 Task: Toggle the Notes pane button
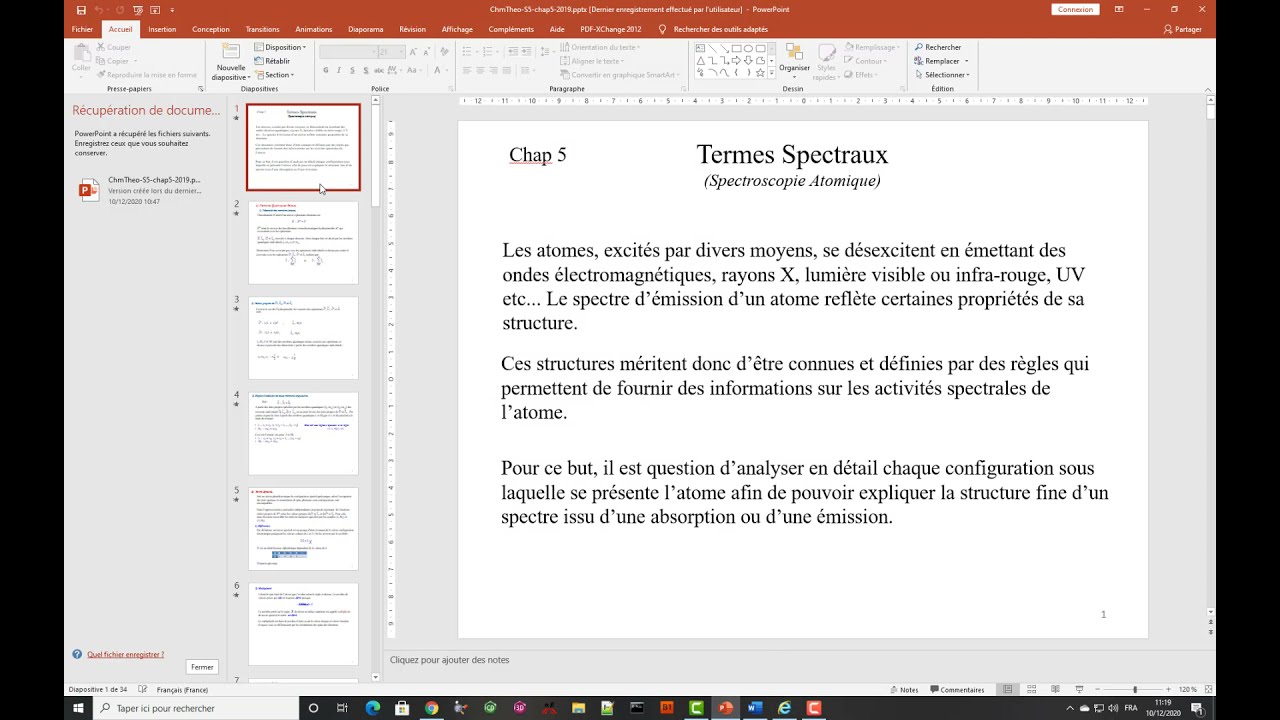(903, 689)
